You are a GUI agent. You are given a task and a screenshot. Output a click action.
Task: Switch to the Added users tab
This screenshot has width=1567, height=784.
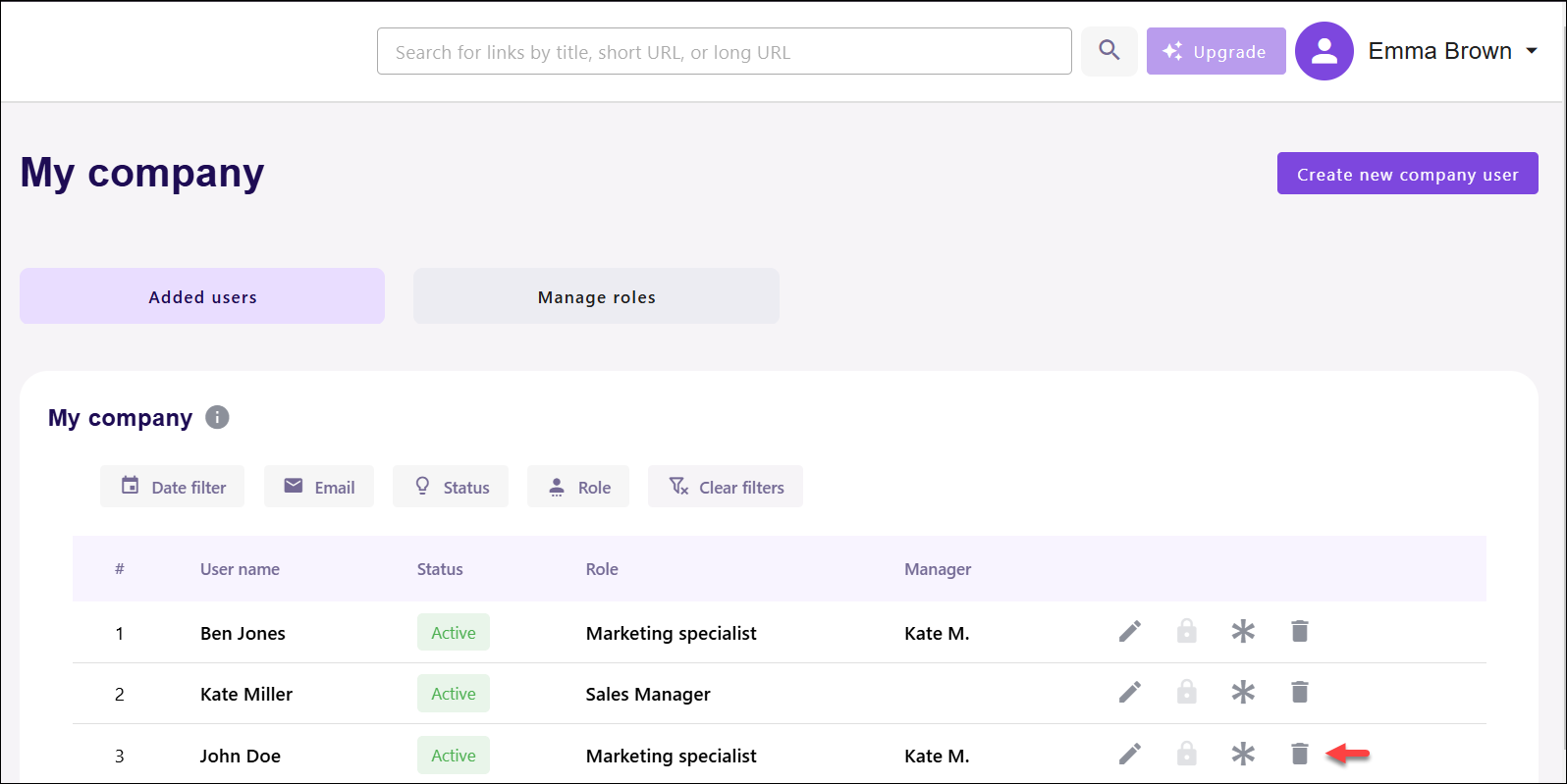(202, 296)
